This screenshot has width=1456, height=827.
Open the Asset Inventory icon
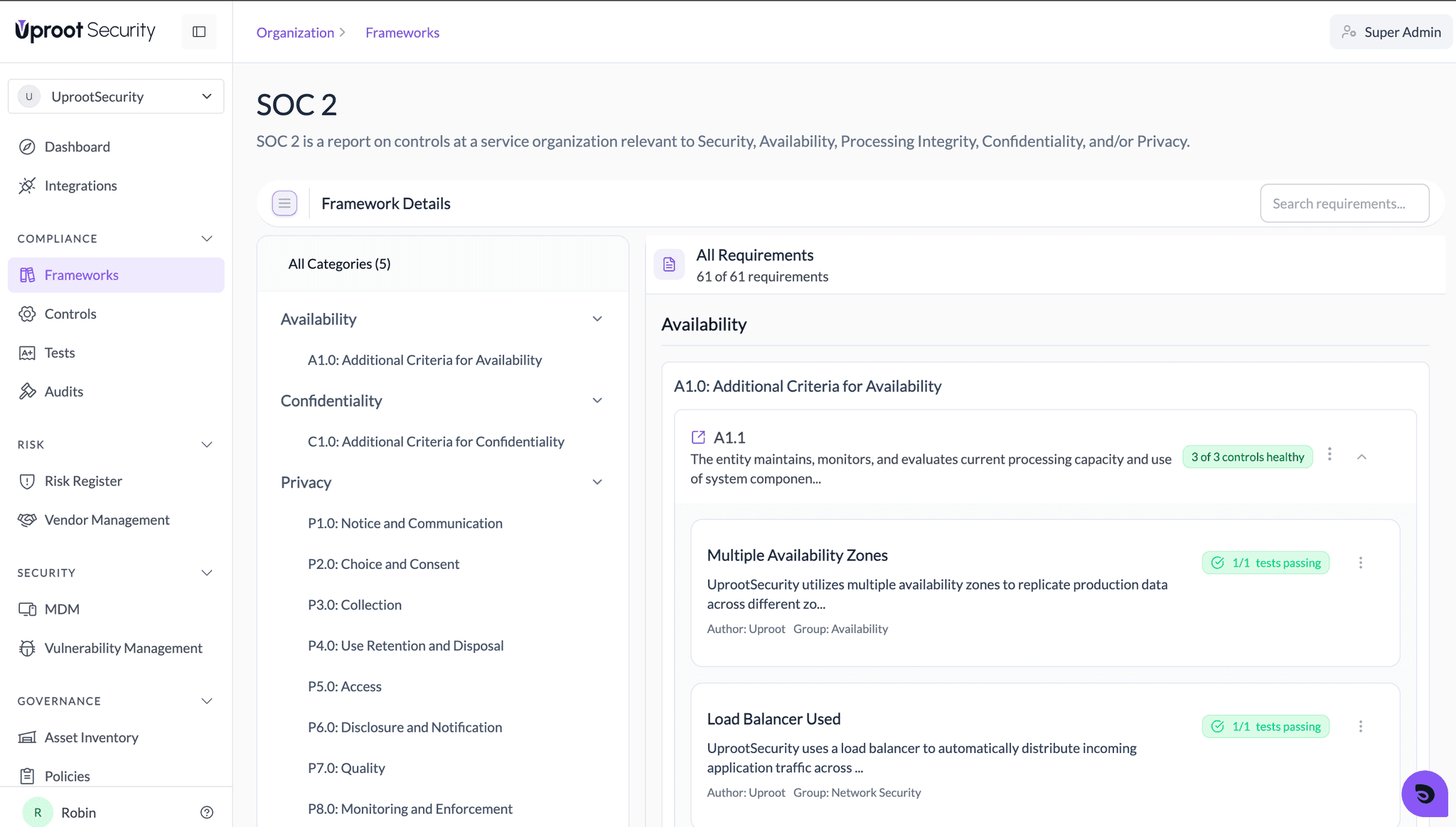coord(27,737)
